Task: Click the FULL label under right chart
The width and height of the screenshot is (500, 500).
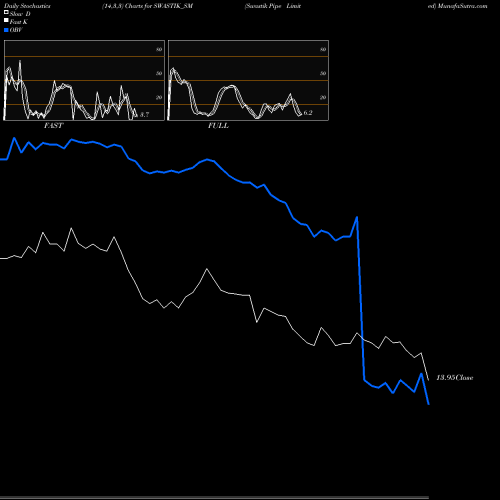Action: [x=218, y=126]
